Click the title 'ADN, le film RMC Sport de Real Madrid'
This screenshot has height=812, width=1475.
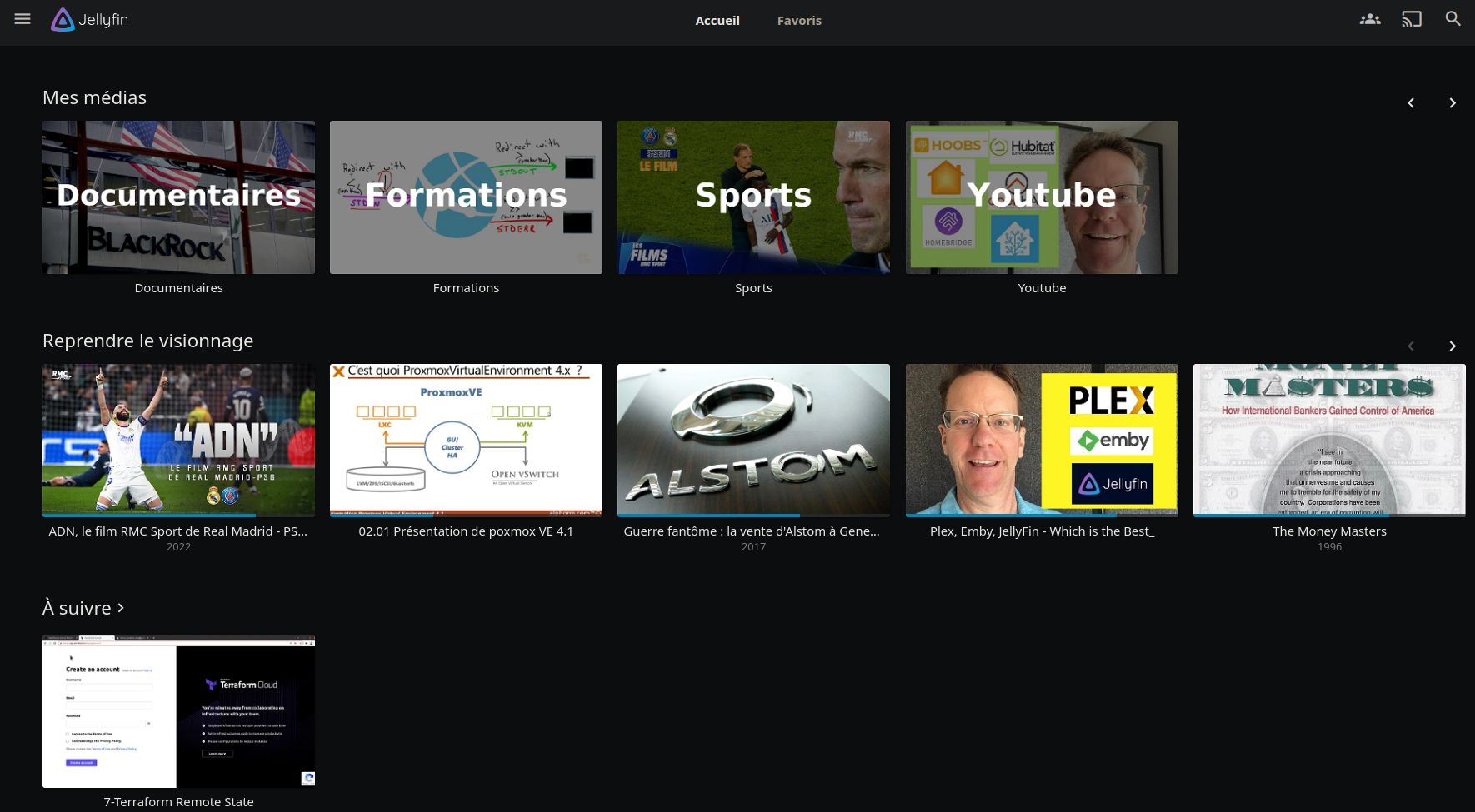click(x=178, y=531)
